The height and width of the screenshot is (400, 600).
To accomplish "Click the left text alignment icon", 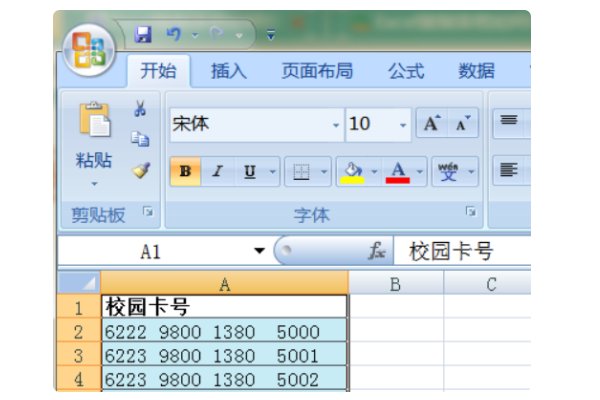I will [x=509, y=170].
